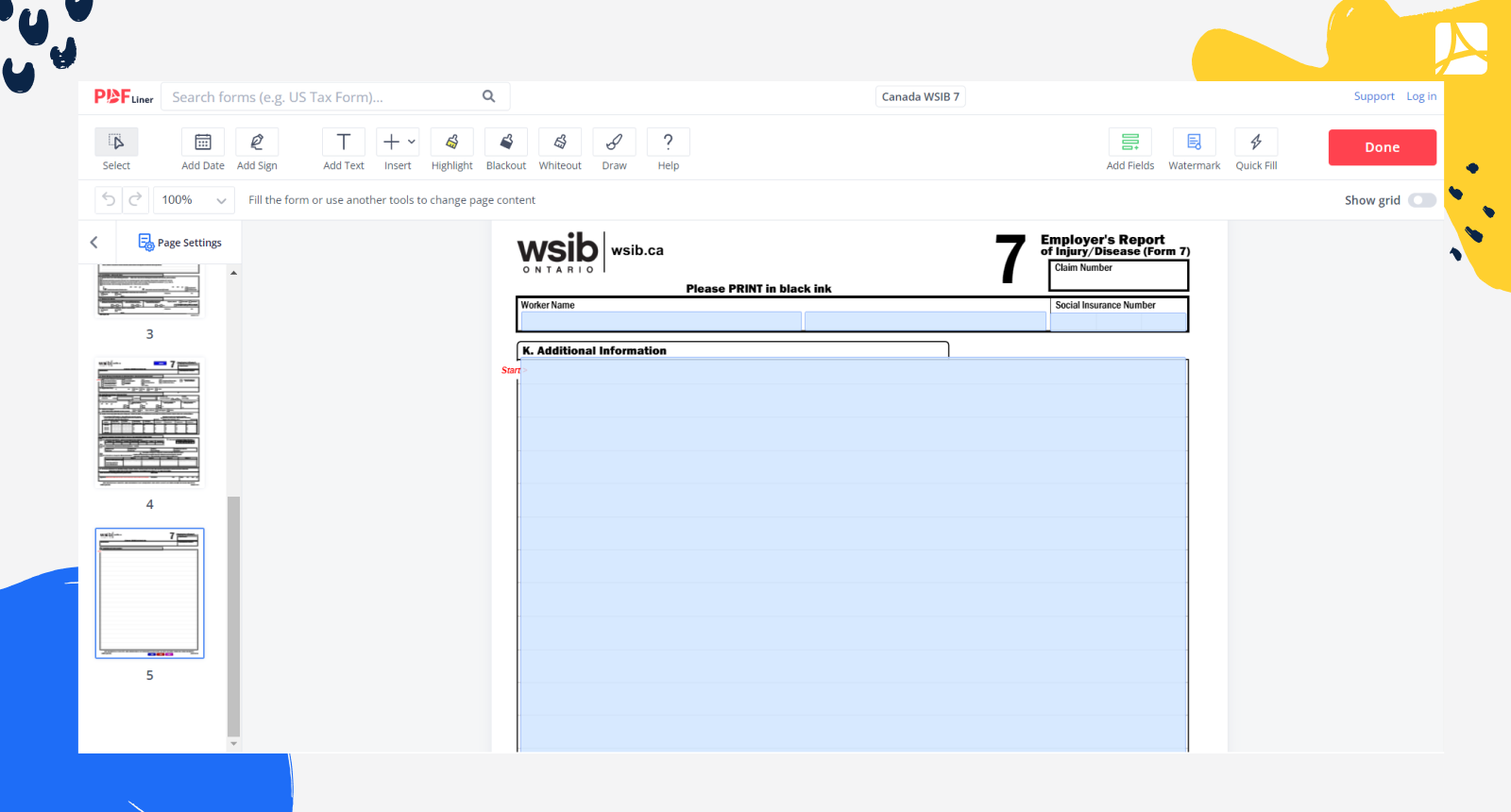The image size is (1511, 812).
Task: Activate the Select tool
Action: pyautogui.click(x=116, y=143)
